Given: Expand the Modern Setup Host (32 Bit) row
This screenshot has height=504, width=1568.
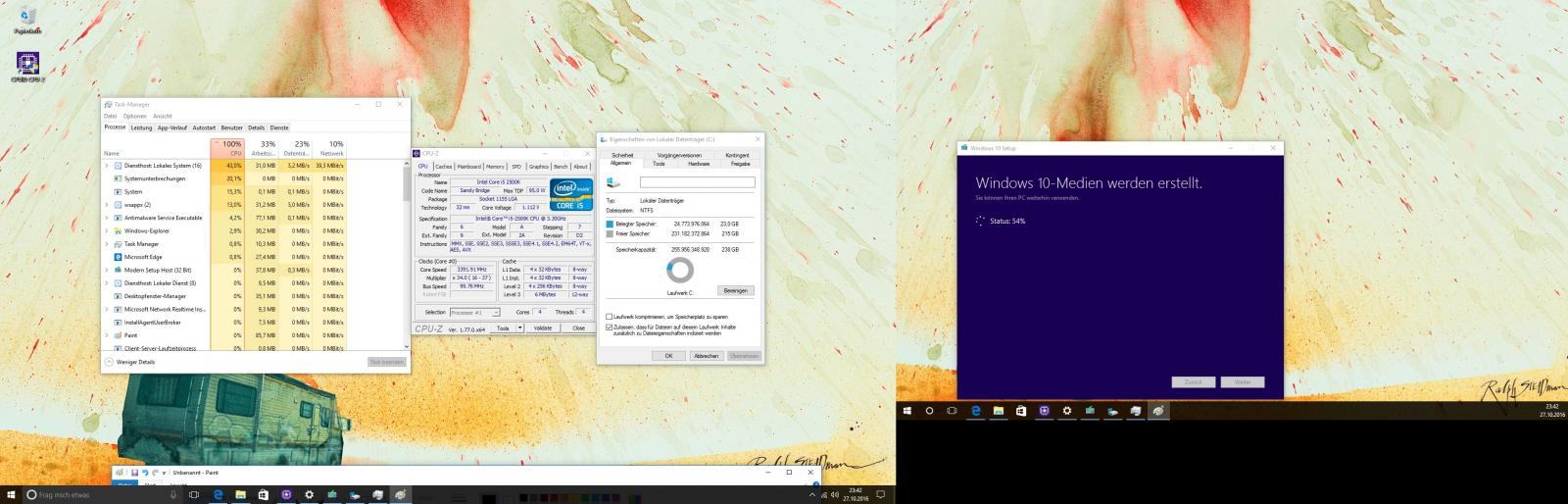Looking at the screenshot, I should click(x=106, y=270).
